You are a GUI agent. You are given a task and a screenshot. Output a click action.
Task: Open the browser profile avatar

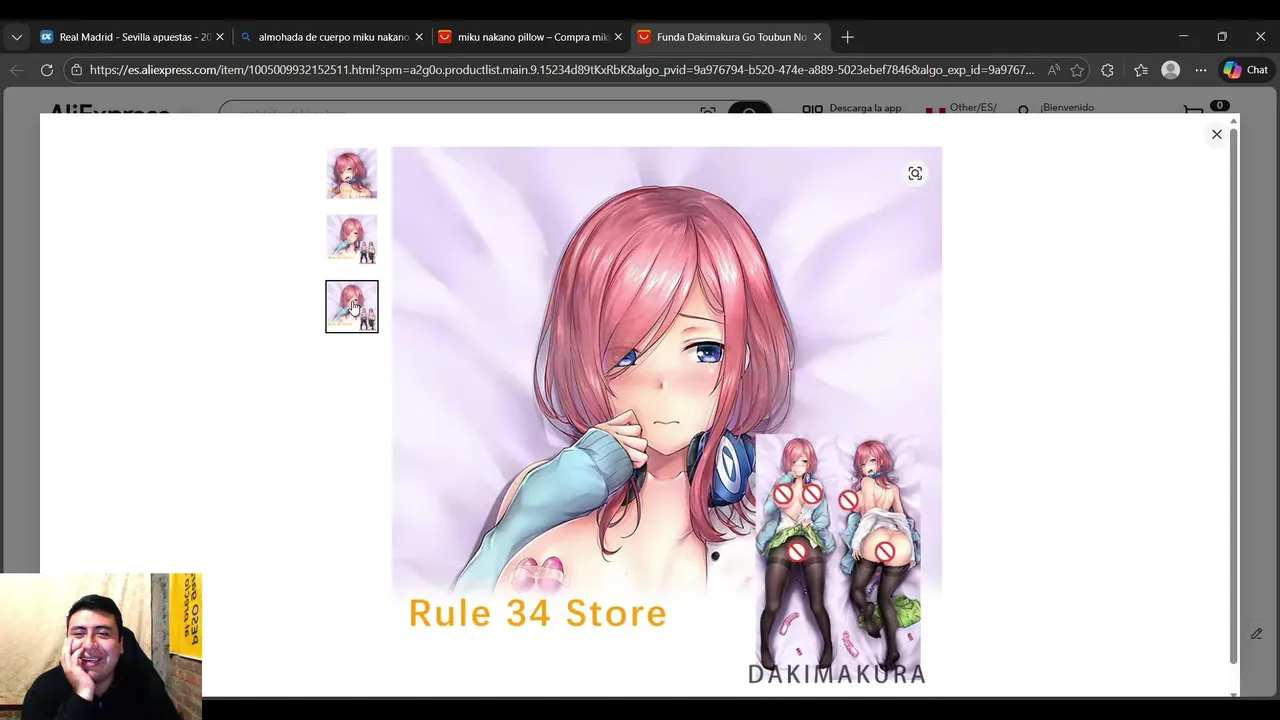click(1171, 70)
